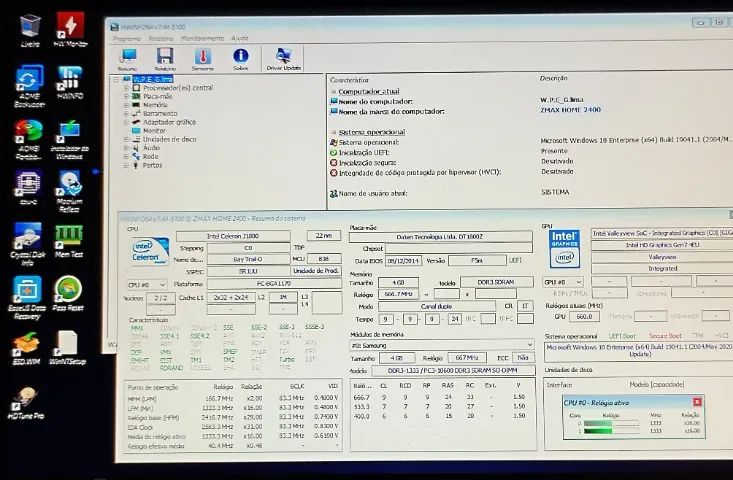Open the Relatório menu
Screen dimensions: 733x480
[161, 38]
